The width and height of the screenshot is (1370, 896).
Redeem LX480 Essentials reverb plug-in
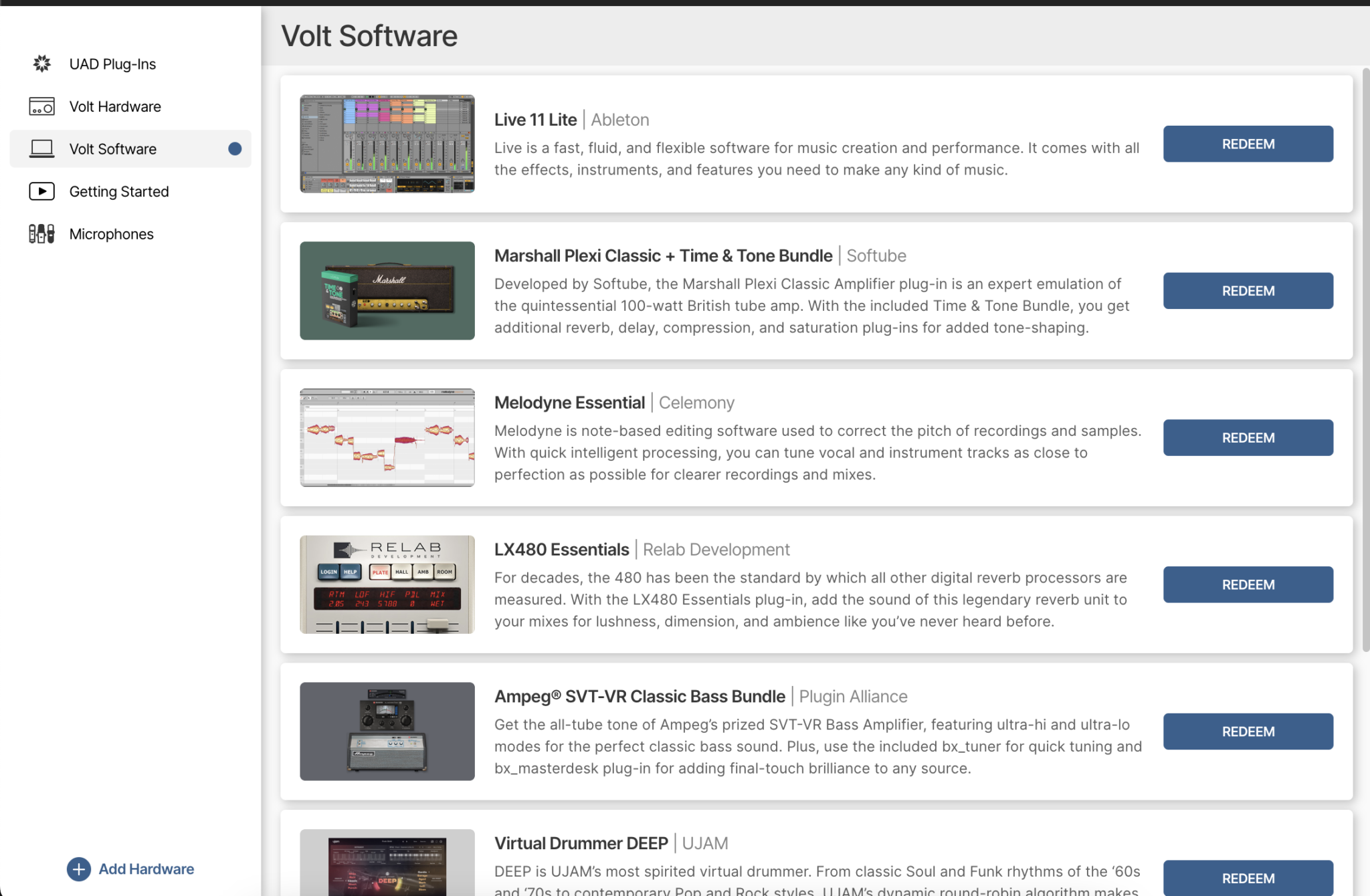(1247, 584)
